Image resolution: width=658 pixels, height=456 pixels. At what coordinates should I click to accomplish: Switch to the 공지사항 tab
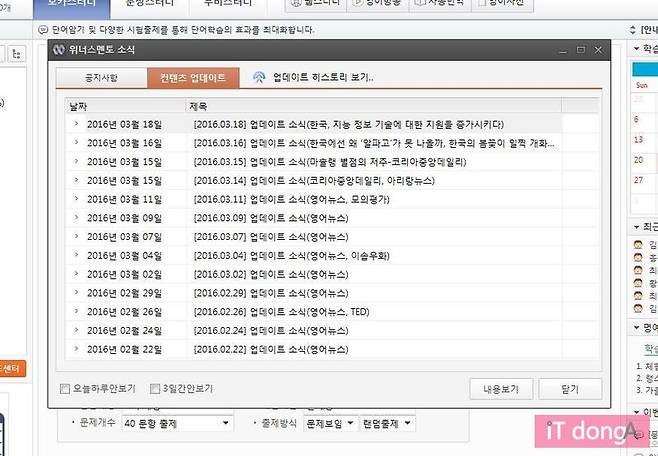click(102, 78)
